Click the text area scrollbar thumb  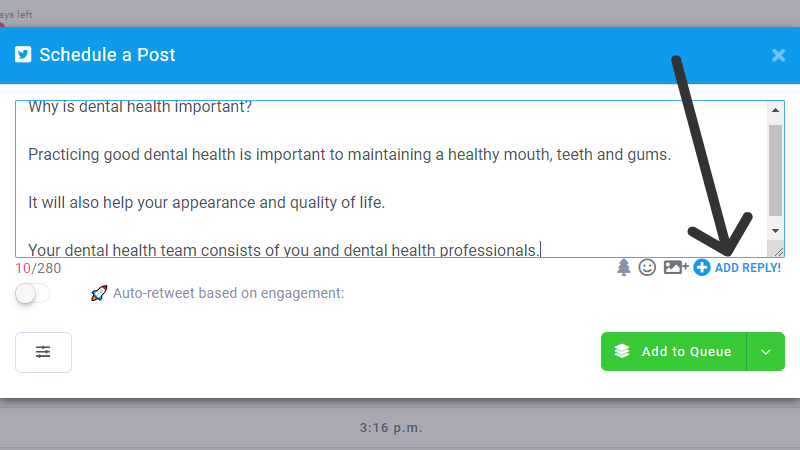[776, 170]
